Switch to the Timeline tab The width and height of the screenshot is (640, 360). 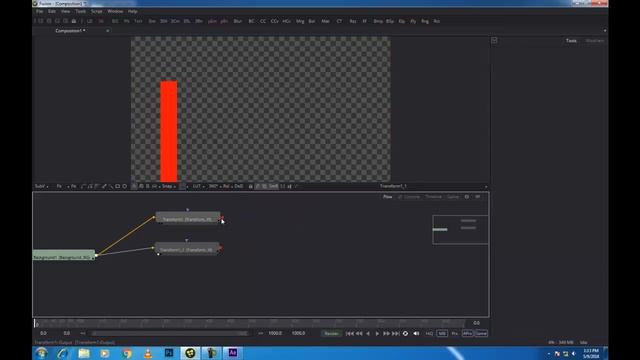point(433,197)
